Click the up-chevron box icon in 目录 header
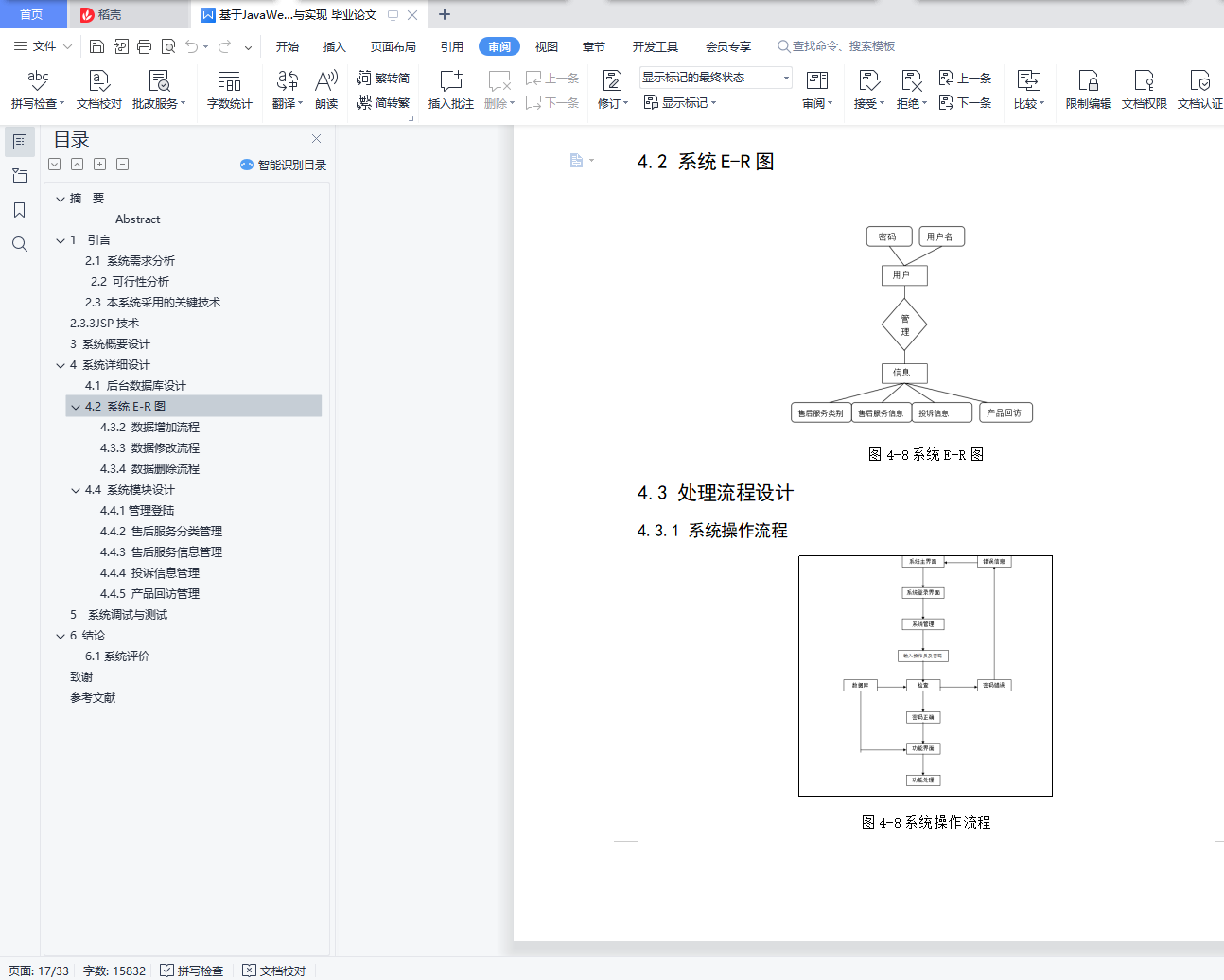The height and width of the screenshot is (980, 1224). point(77,165)
